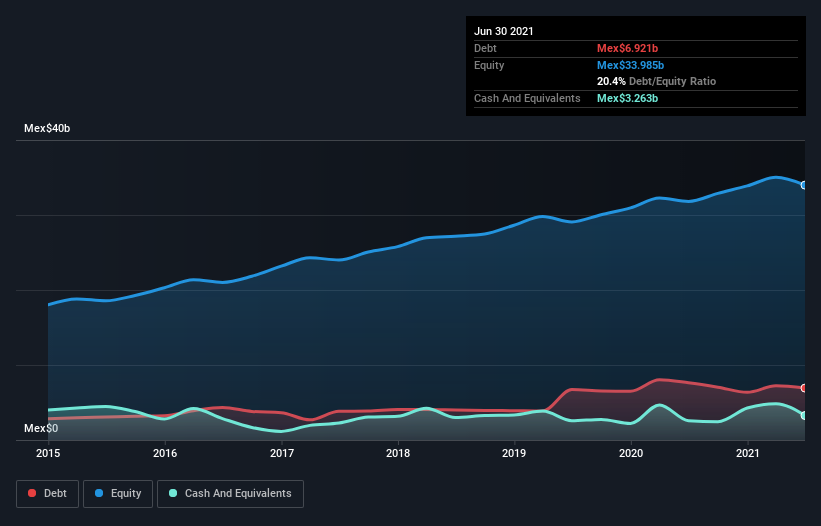Click the Equity label in tooltip
This screenshot has height=526, width=821.
pos(489,65)
